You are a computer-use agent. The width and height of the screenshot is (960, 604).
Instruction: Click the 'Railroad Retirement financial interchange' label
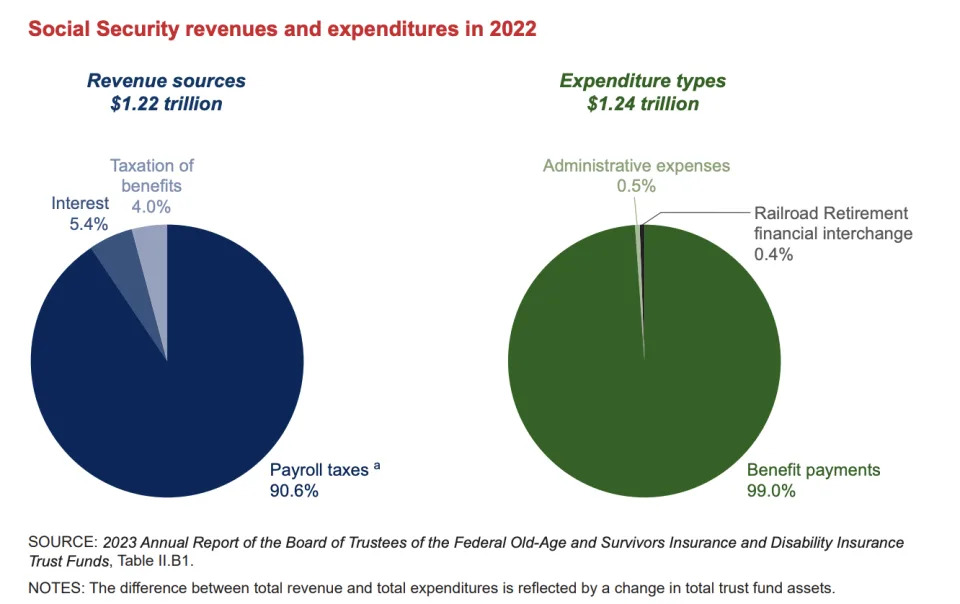tap(833, 223)
